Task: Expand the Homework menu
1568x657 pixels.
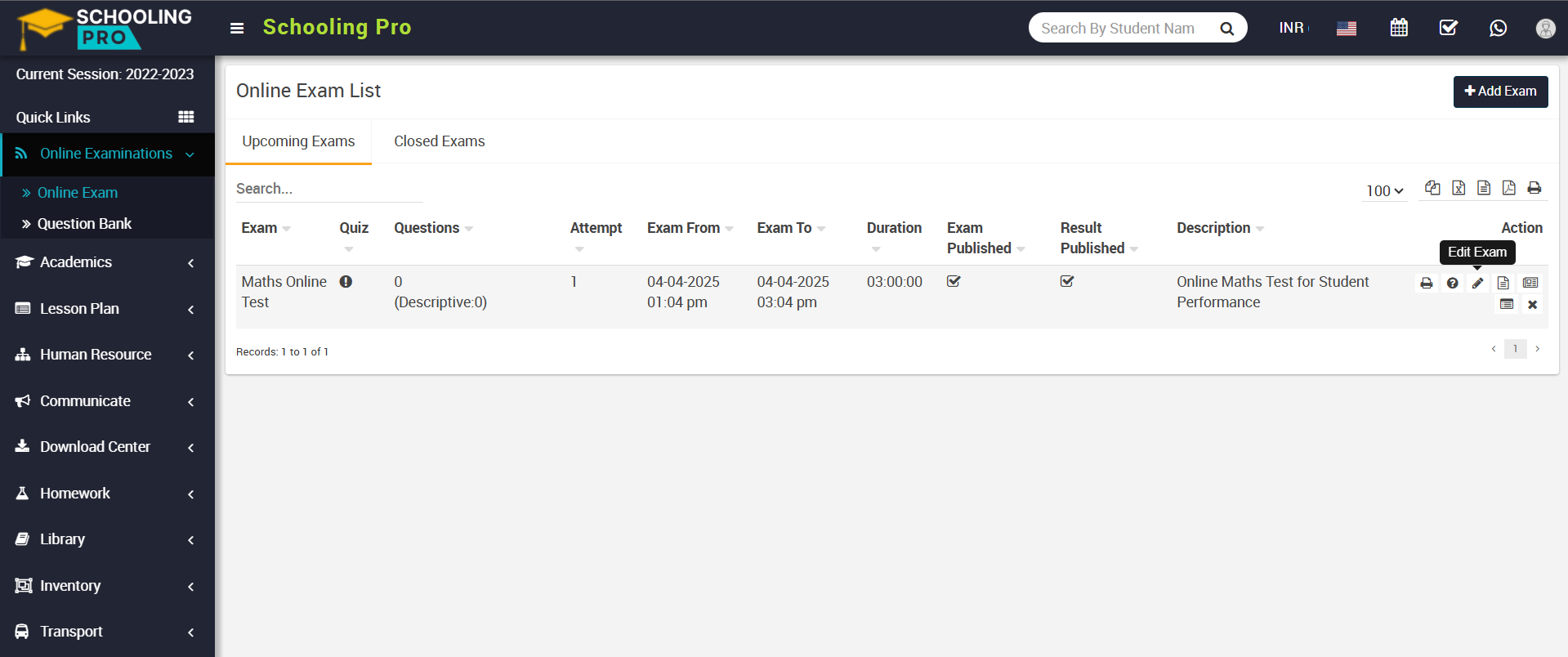Action: pos(107,494)
